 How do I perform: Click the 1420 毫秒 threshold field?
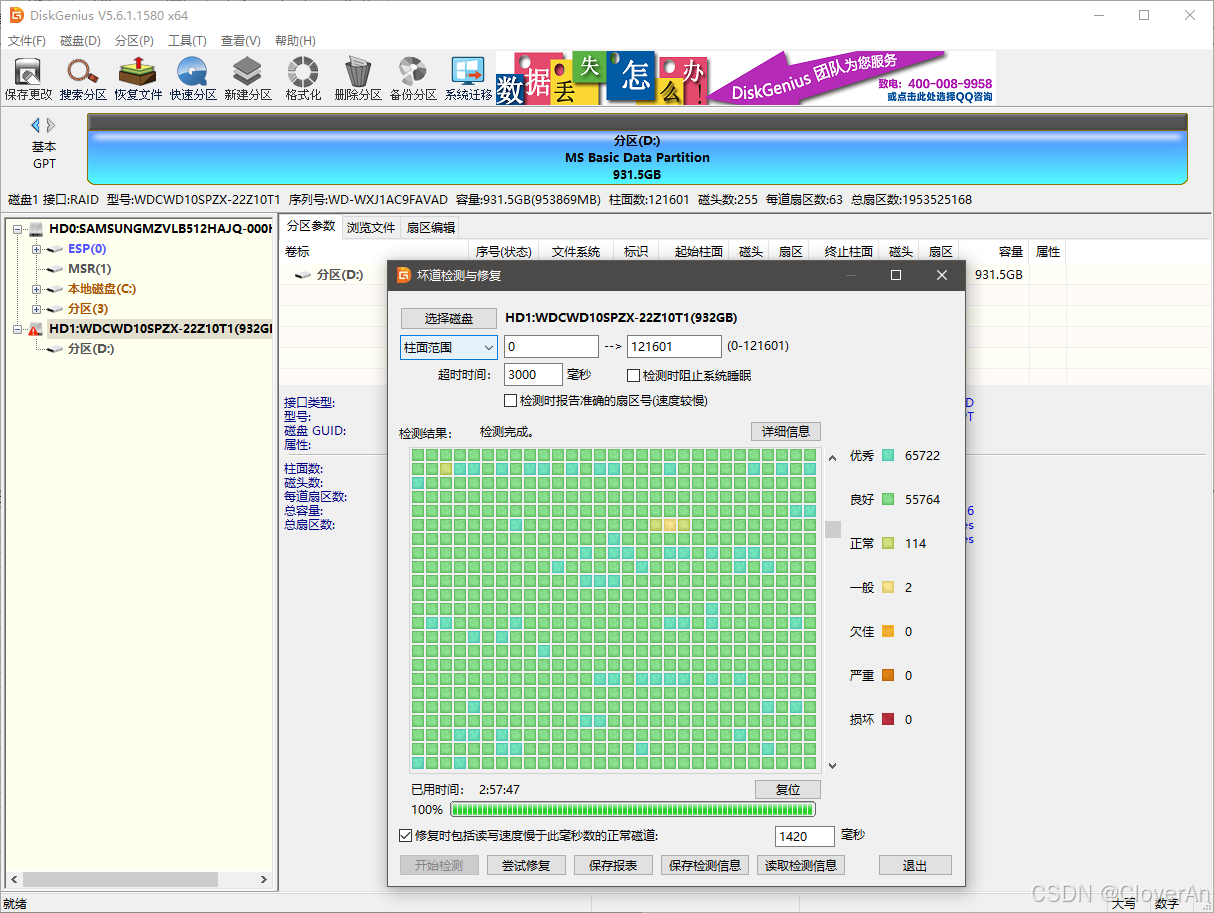805,836
